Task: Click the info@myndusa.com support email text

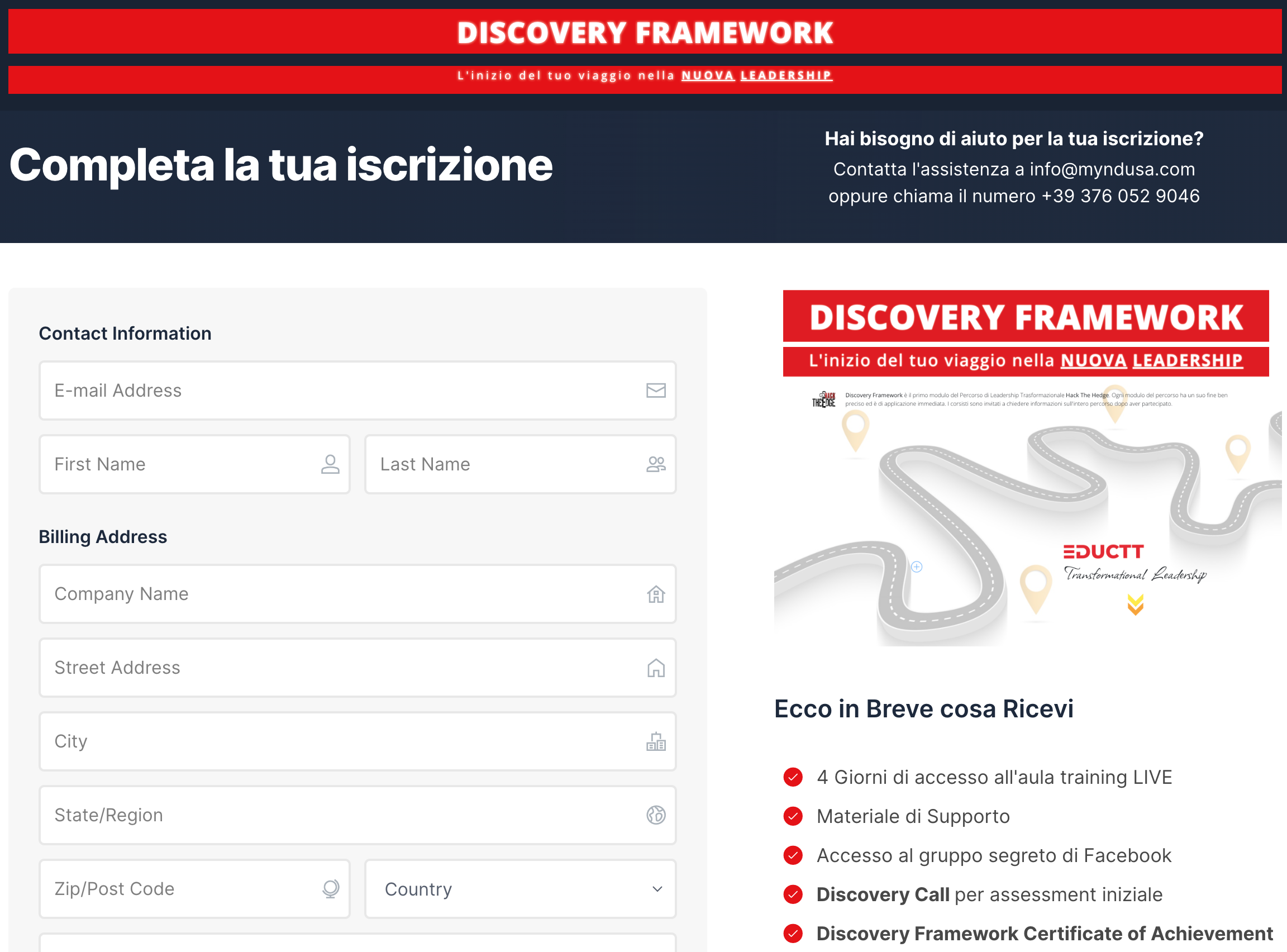Action: (x=1112, y=169)
